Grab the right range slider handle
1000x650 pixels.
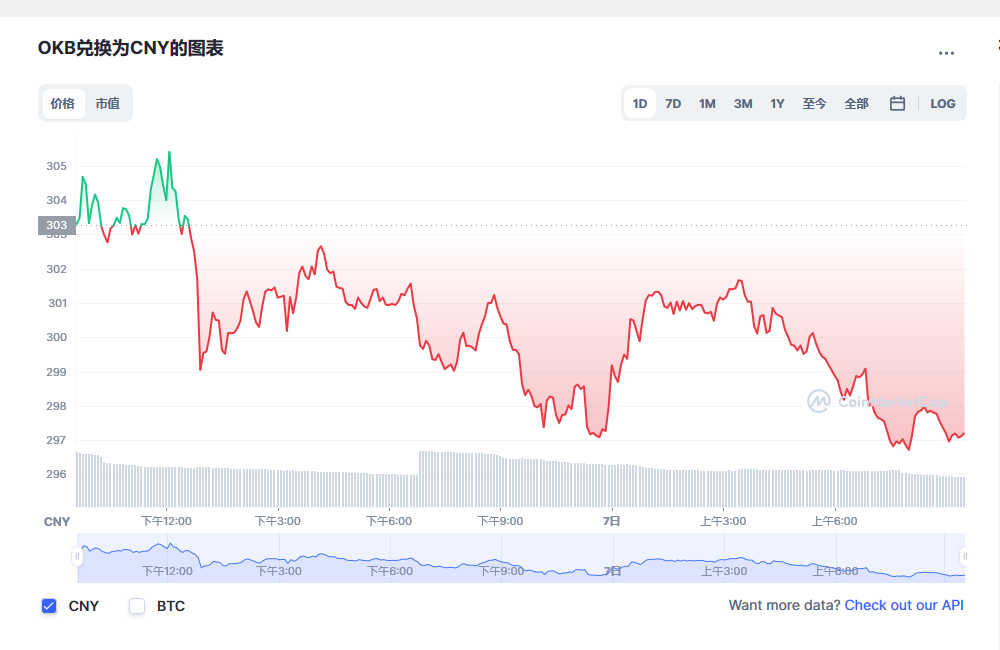click(x=964, y=557)
